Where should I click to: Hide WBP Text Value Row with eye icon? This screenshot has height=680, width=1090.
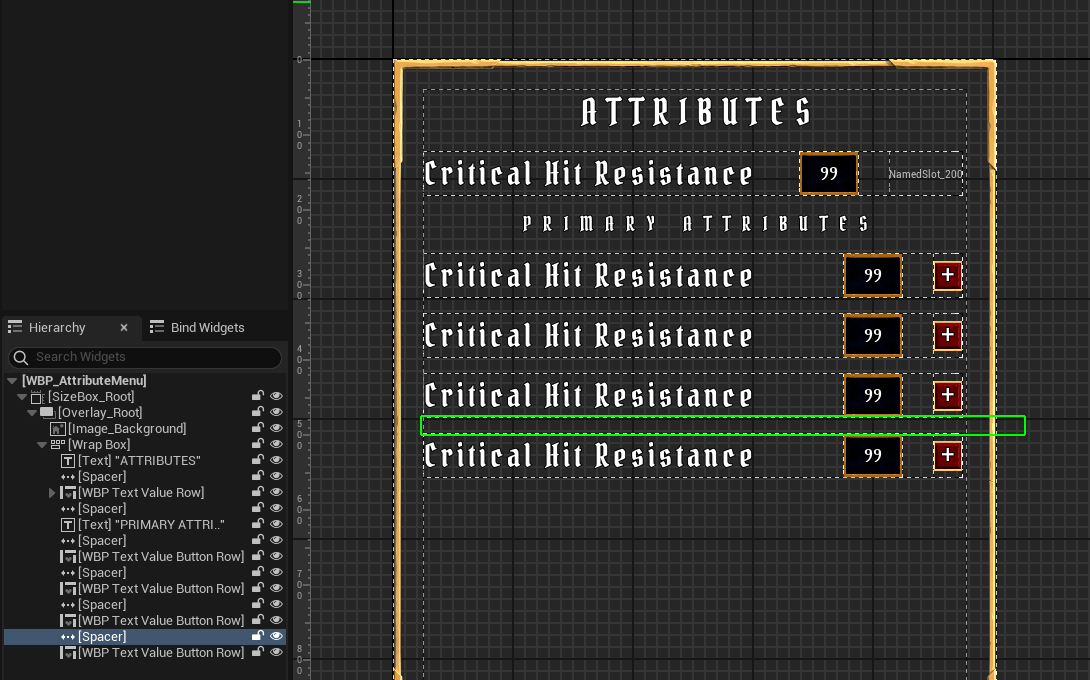[x=276, y=492]
